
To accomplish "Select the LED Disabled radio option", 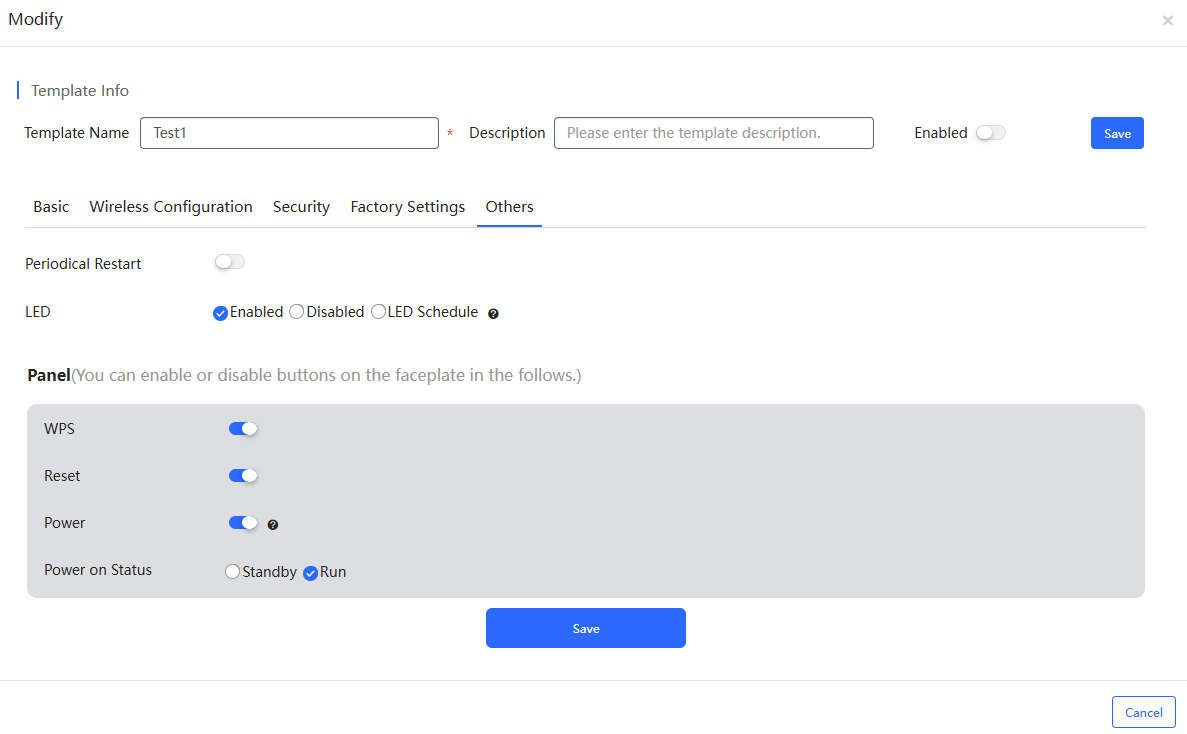I will pos(297,312).
